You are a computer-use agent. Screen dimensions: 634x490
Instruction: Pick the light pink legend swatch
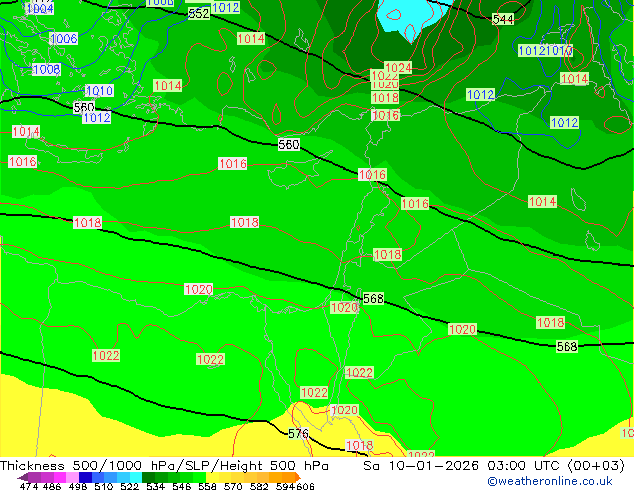(72, 477)
